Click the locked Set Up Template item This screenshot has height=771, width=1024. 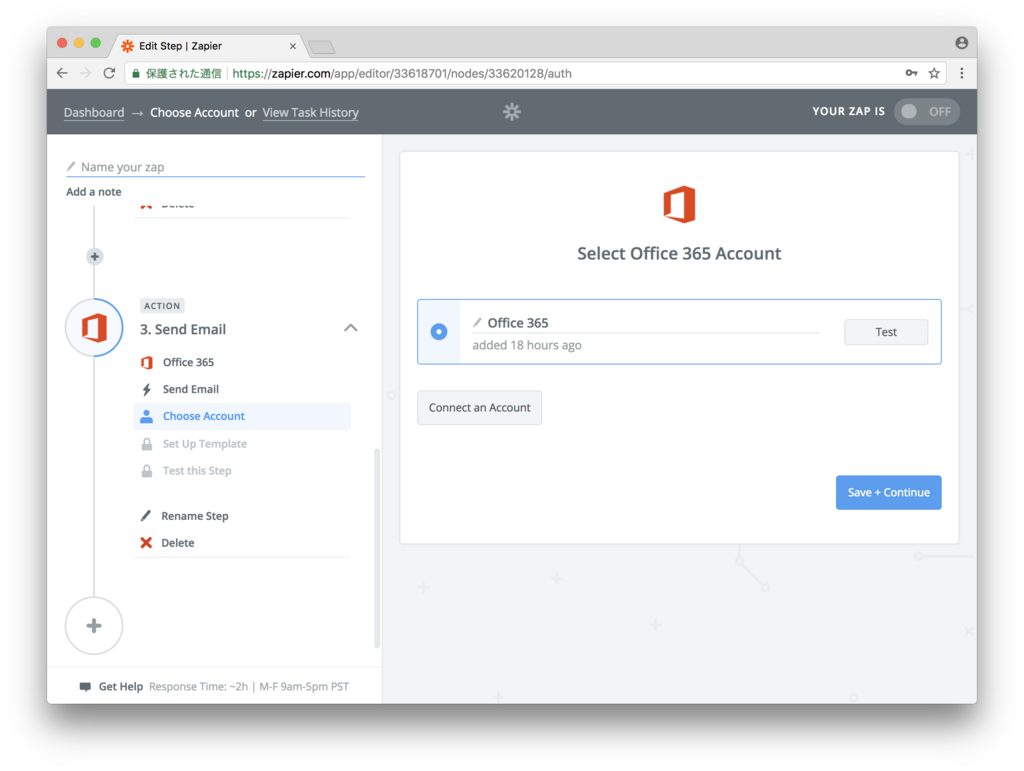click(x=242, y=444)
